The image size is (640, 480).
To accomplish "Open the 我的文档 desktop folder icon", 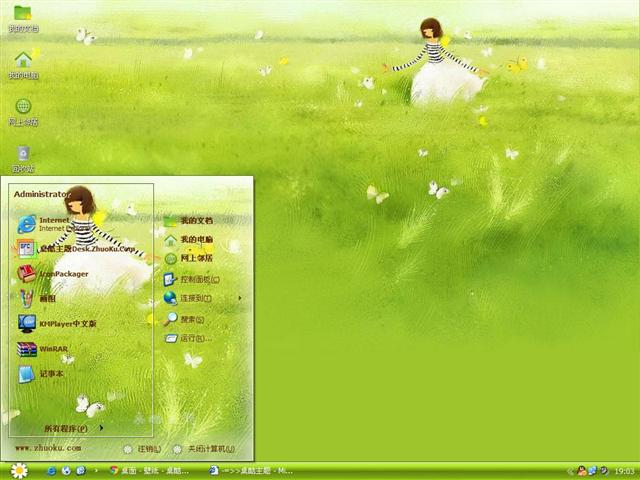I will [x=23, y=18].
